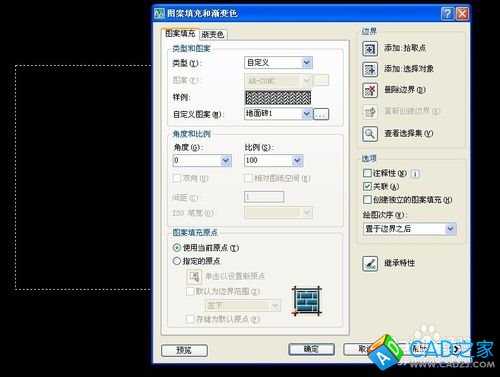500x377 pixels.
Task: Click the 添加:拾取点 text label
Action: 405,48
